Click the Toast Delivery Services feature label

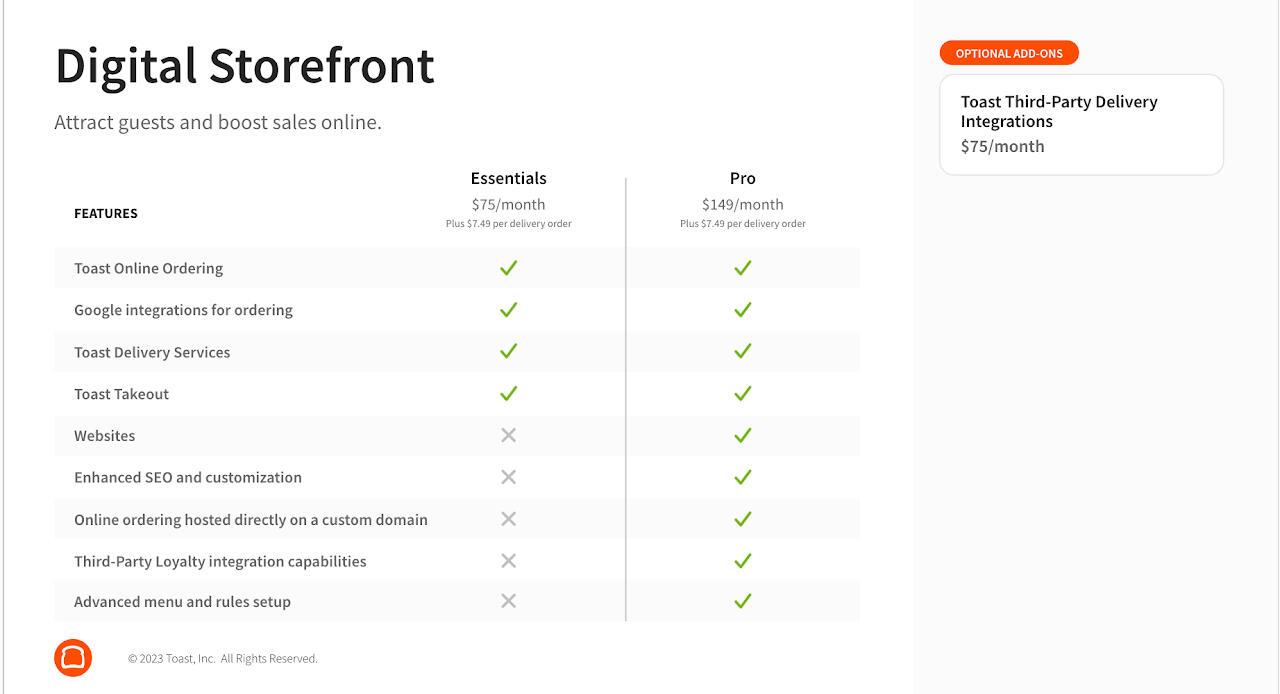pos(152,352)
